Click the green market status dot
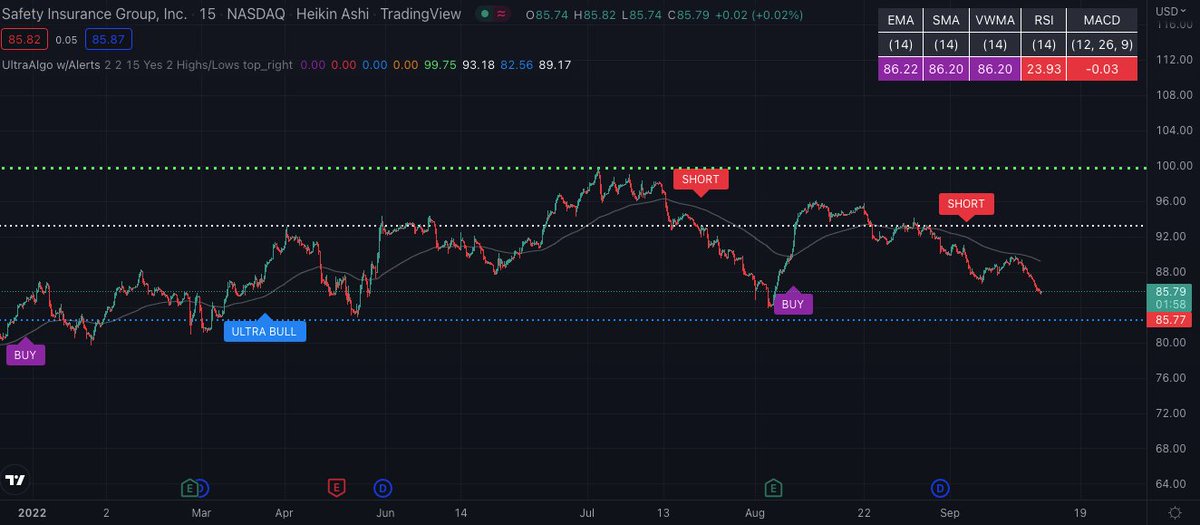The height and width of the screenshot is (525, 1200). coord(485,15)
